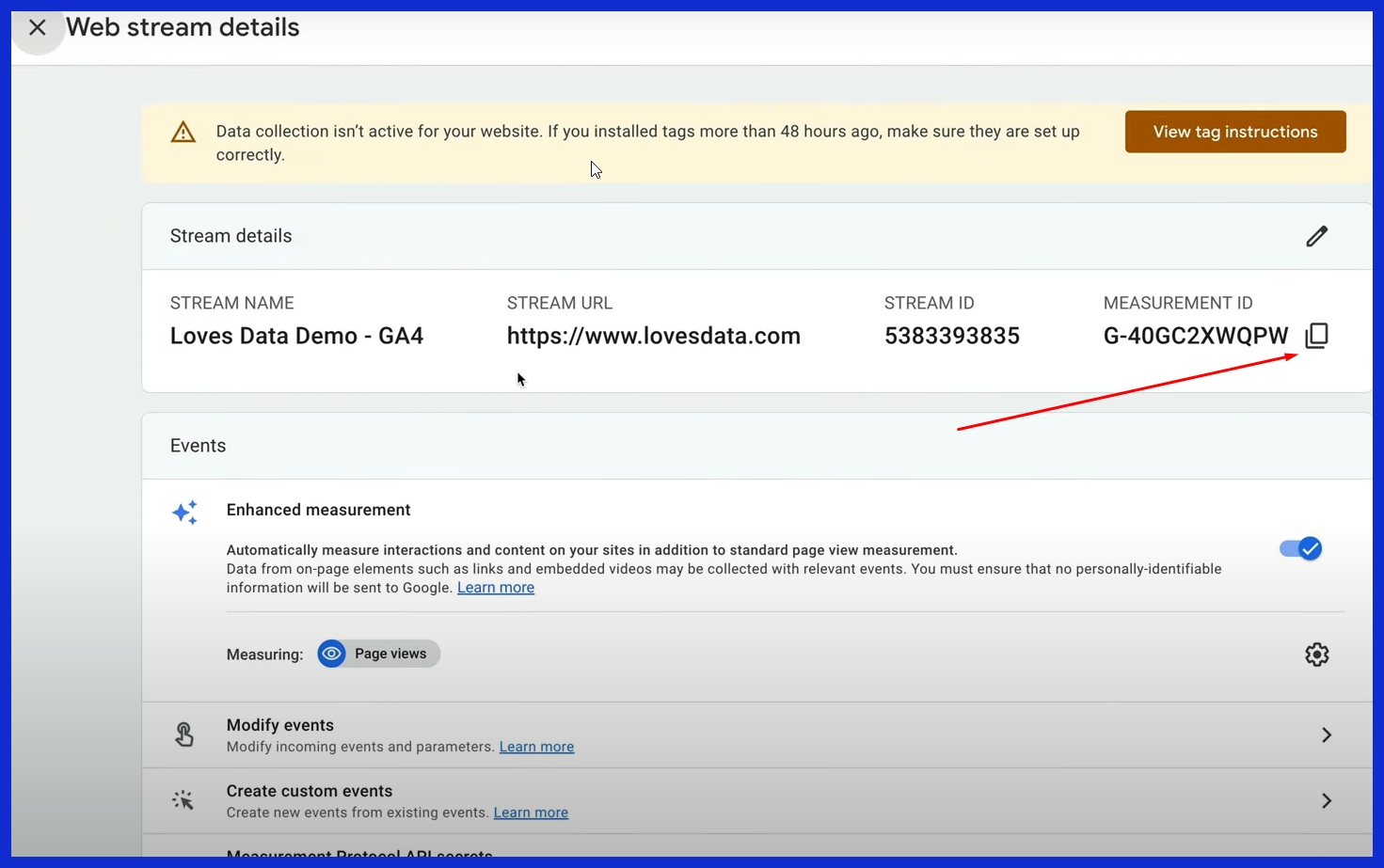Viewport: 1384px width, 868px height.
Task: Click the eye icon in Page views chip
Action: pyautogui.click(x=331, y=654)
